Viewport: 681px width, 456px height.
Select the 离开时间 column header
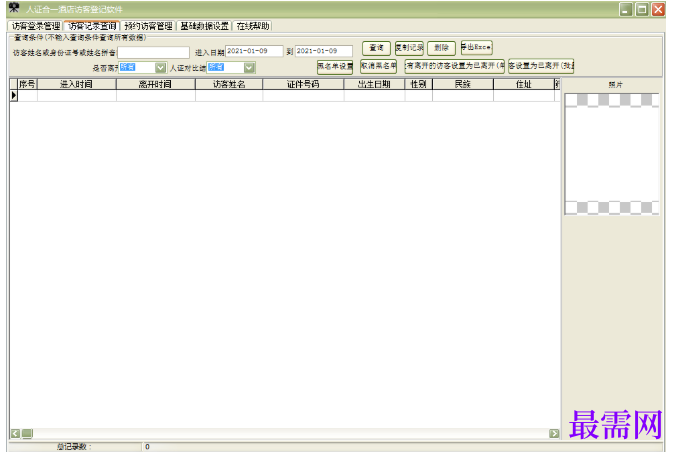coord(155,84)
